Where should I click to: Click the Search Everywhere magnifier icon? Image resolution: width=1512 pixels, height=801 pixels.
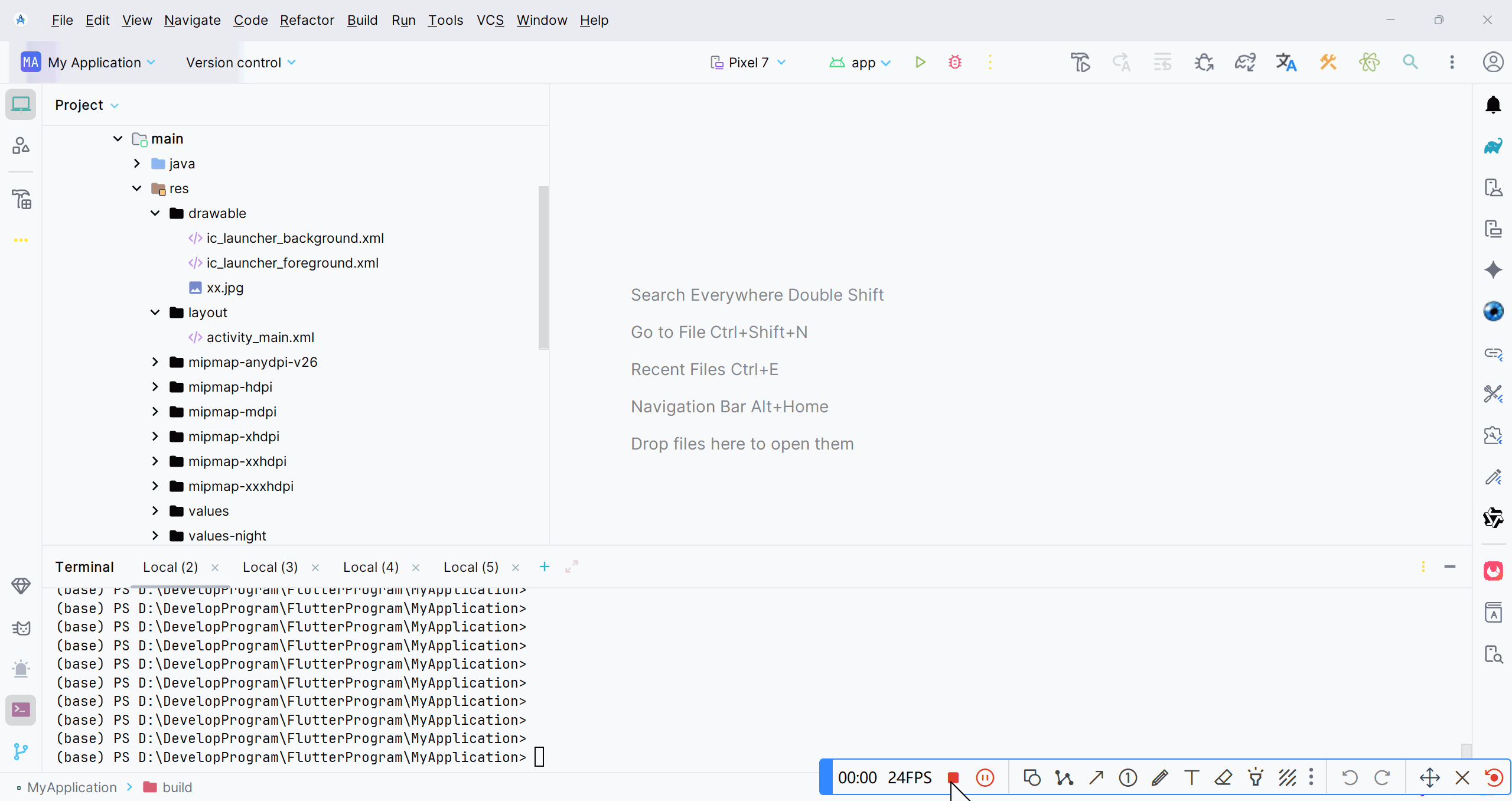[1410, 62]
